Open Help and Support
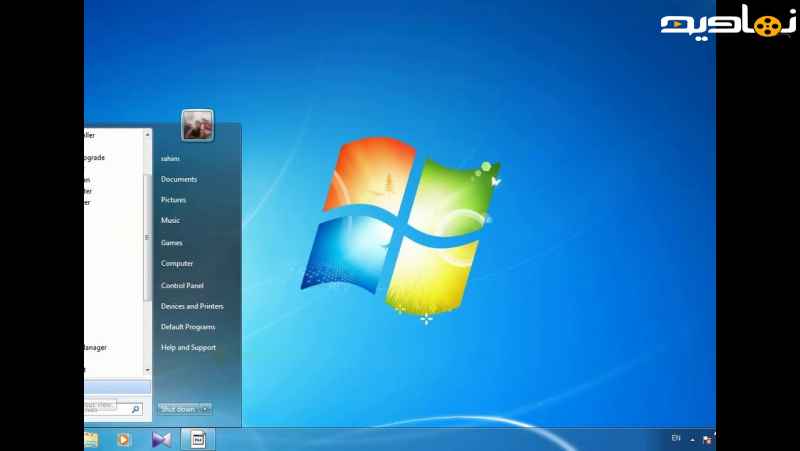The width and height of the screenshot is (800, 451). (188, 347)
